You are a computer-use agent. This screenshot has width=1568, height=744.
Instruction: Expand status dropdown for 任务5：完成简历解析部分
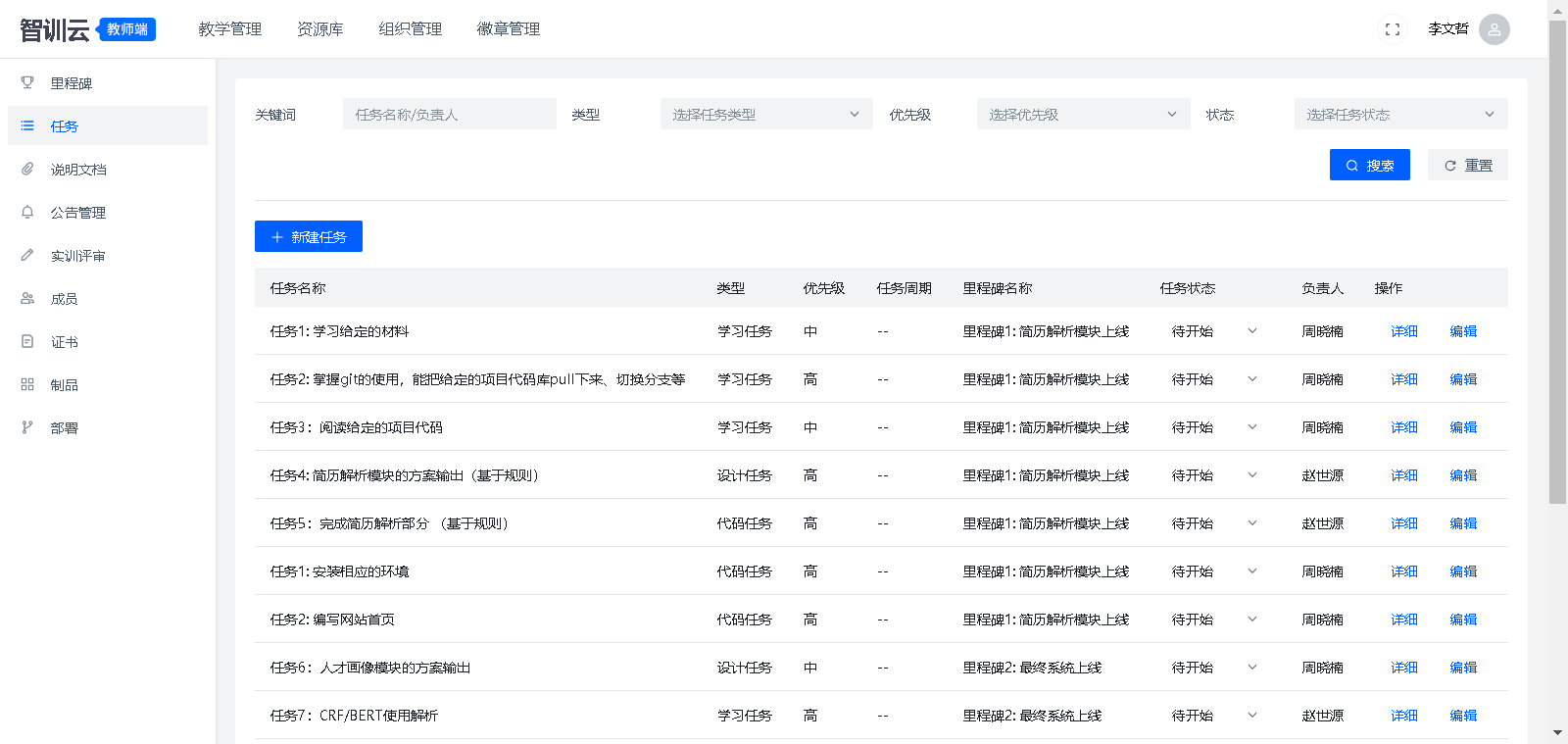point(1252,523)
